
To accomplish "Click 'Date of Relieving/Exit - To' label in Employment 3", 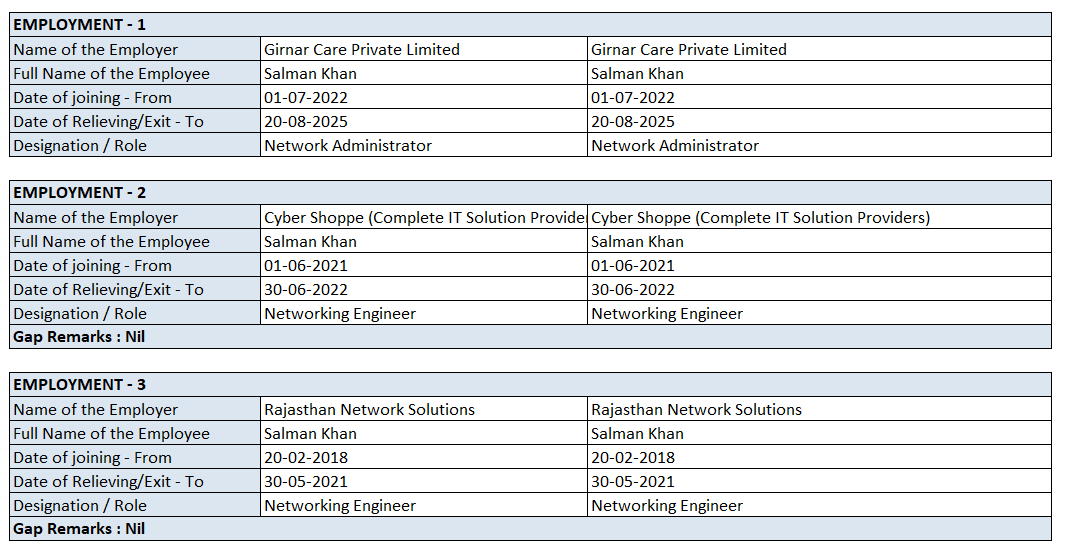I will tap(108, 481).
